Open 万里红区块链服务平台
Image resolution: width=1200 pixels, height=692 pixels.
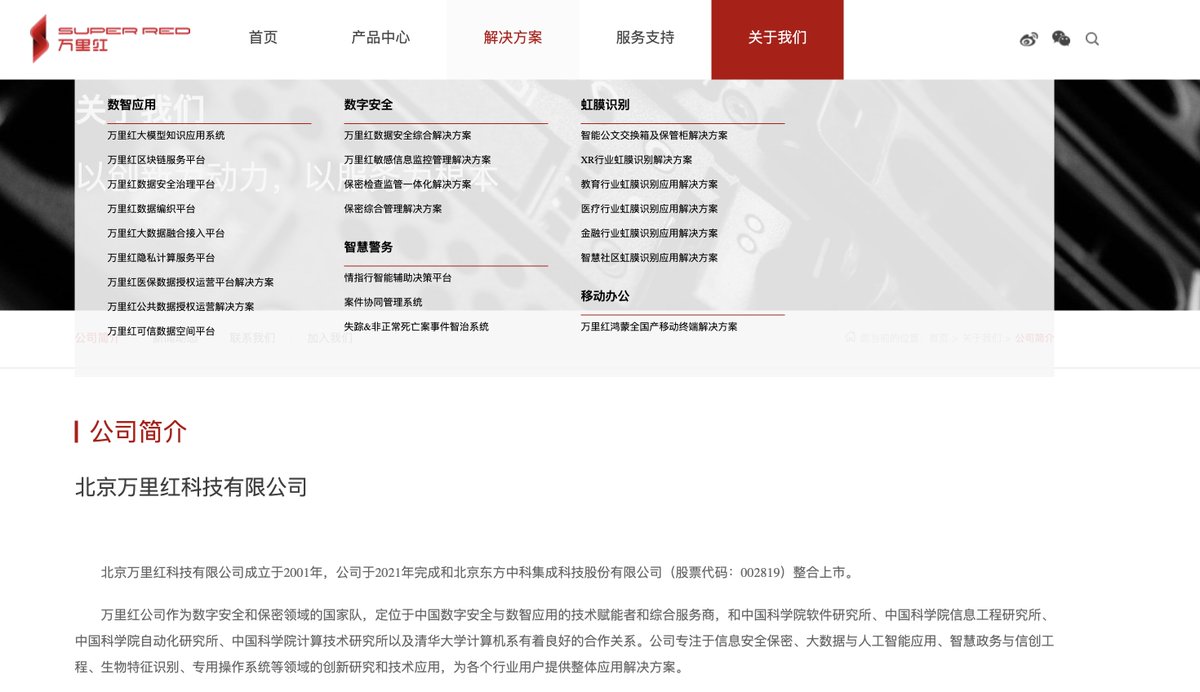click(x=156, y=160)
